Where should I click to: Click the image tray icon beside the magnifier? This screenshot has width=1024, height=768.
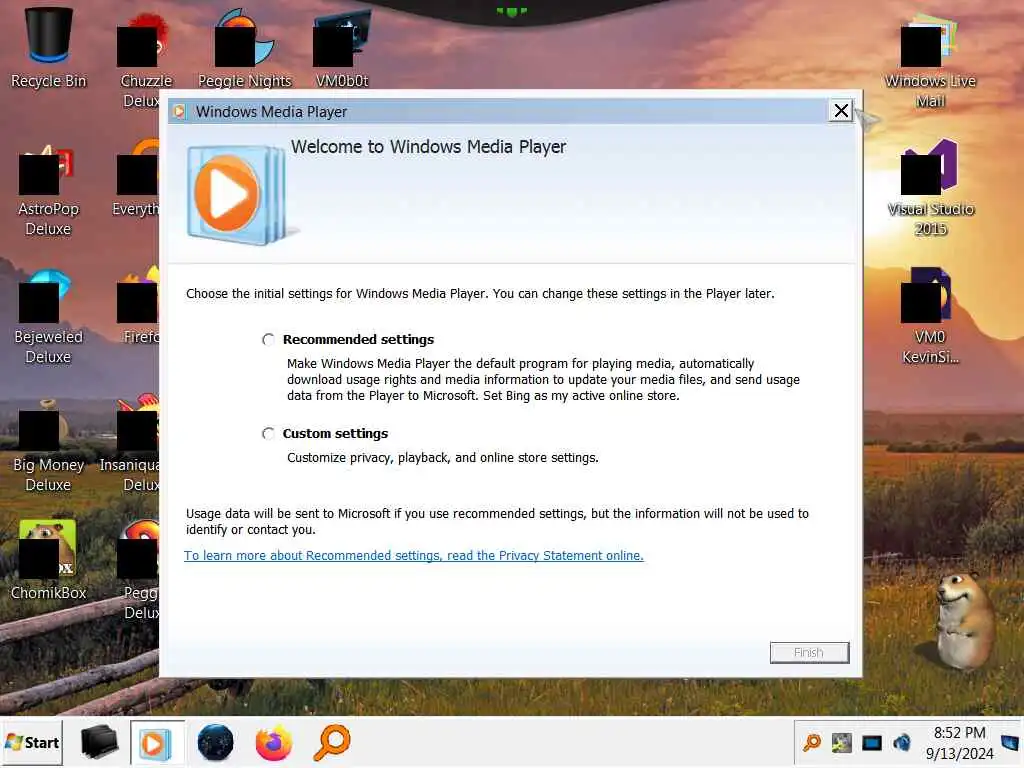842,743
